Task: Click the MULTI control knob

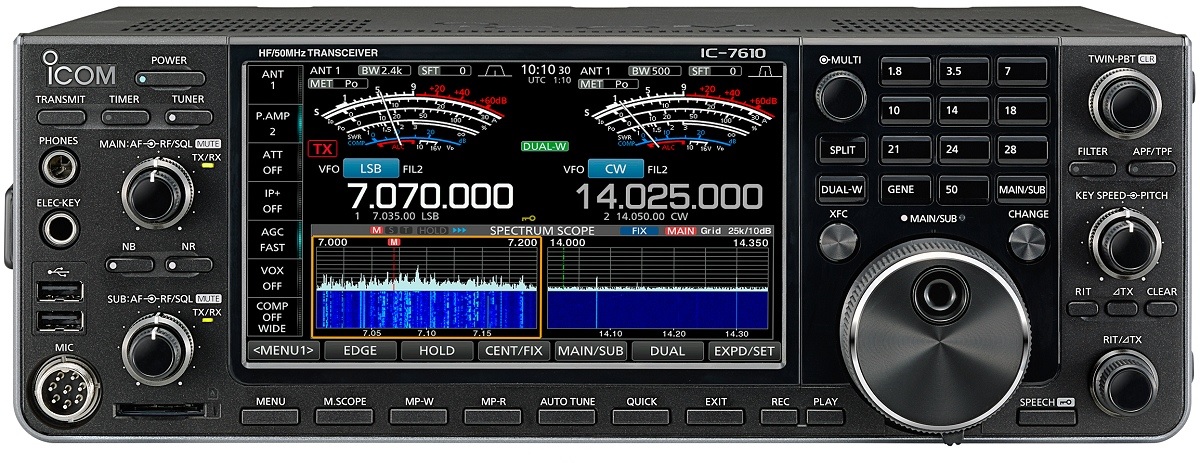Action: [x=840, y=98]
